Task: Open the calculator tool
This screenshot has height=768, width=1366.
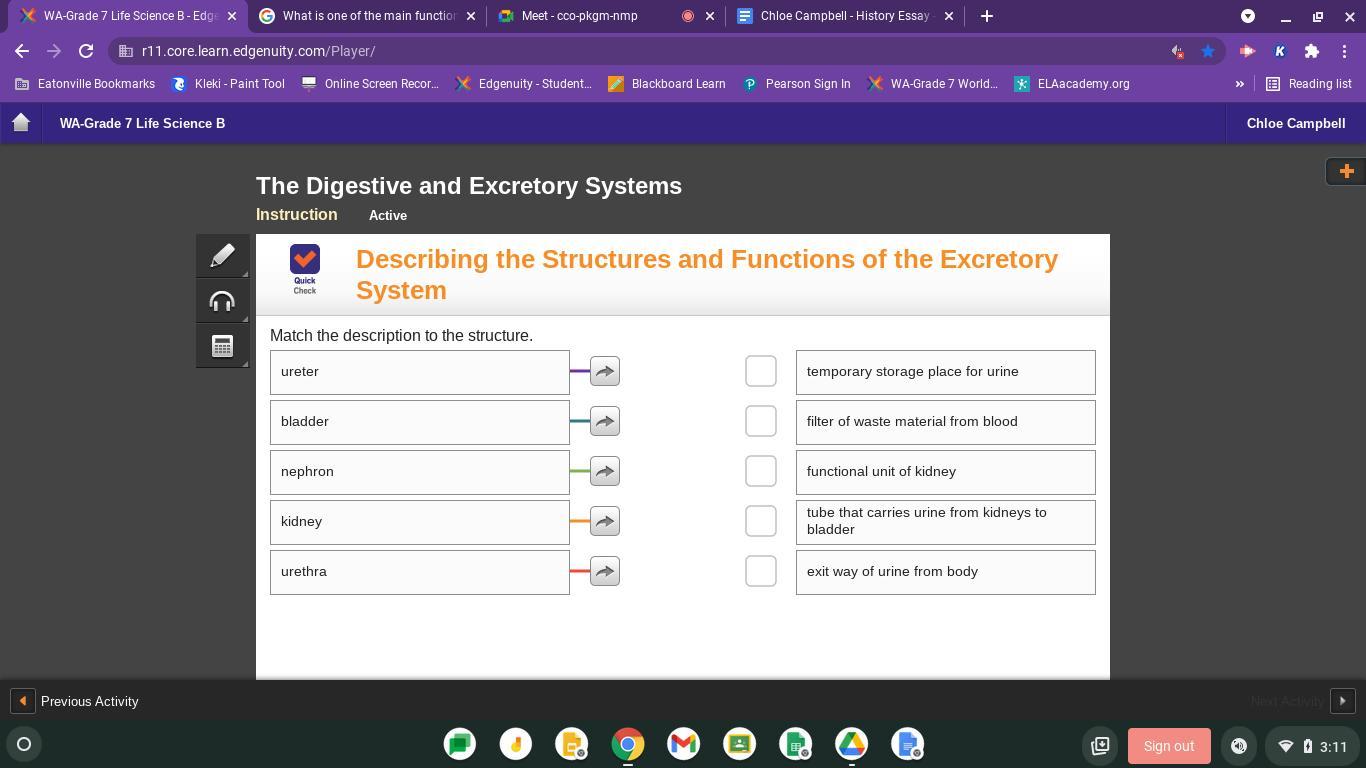Action: [222, 346]
